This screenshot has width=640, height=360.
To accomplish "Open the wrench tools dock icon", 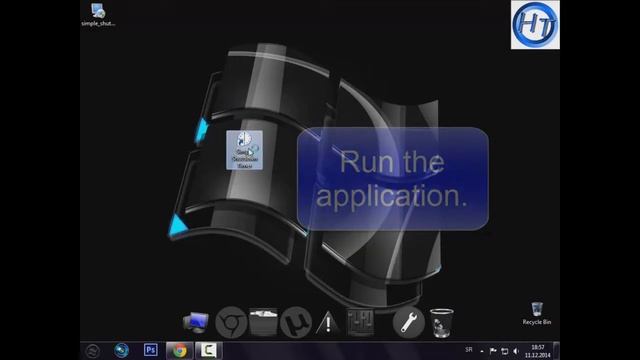I will [x=408, y=322].
